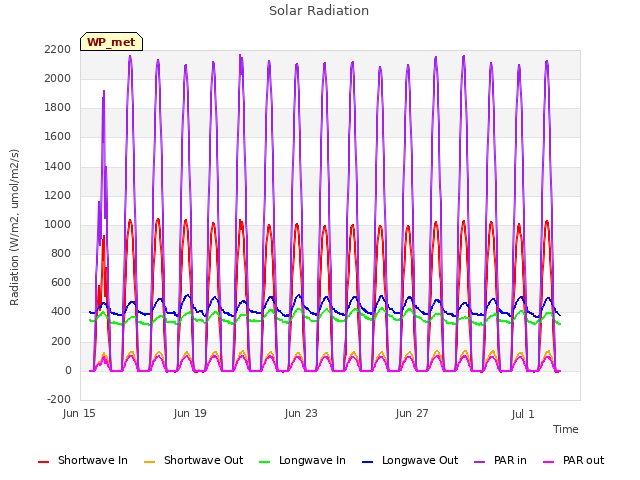The width and height of the screenshot is (640, 480).
Task: Click the 1000 y-axis tick label
Action: tap(58, 224)
